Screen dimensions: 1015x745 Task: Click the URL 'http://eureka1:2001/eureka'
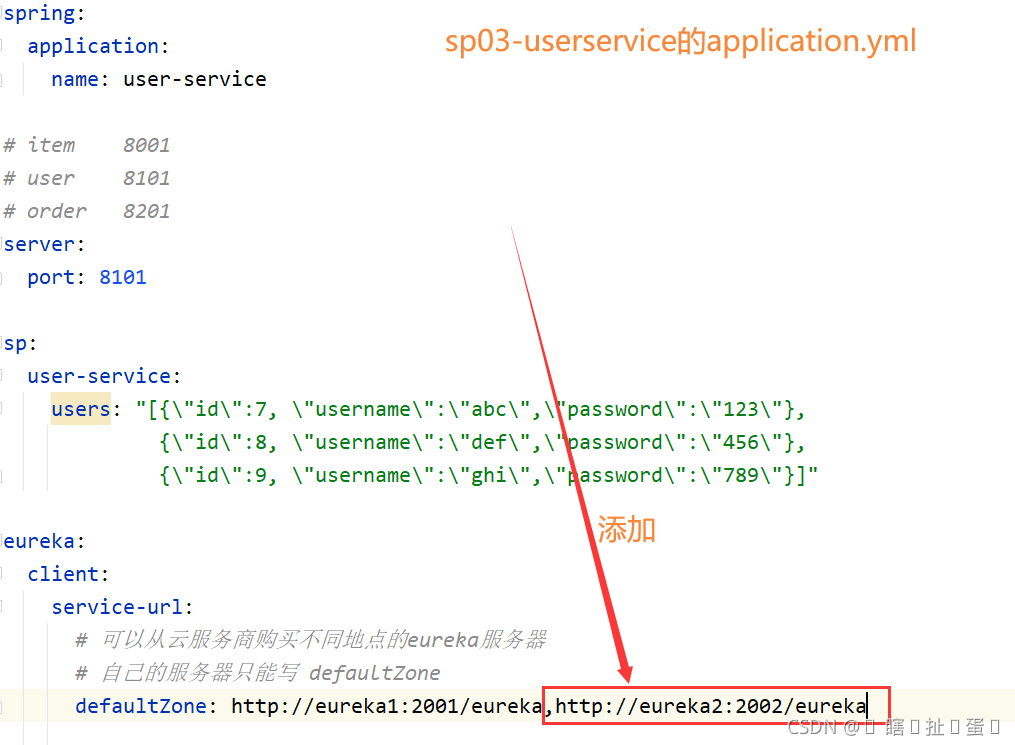[x=386, y=706]
